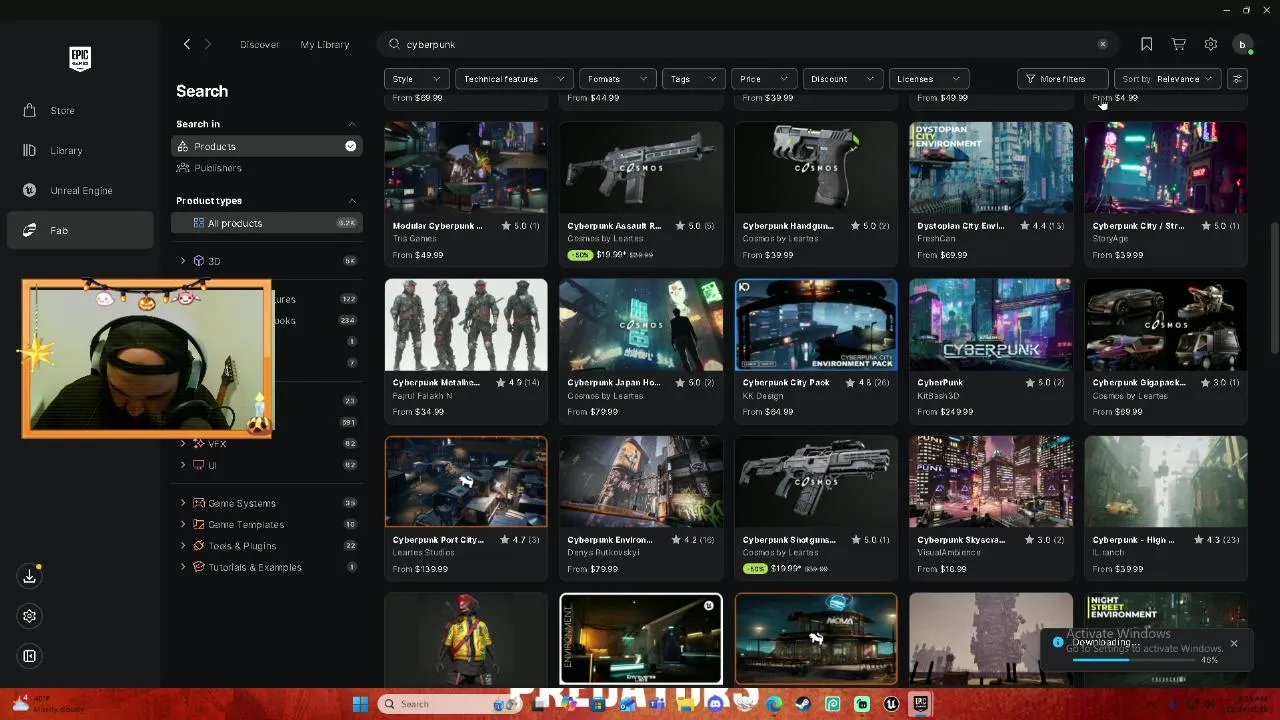The width and height of the screenshot is (1280, 720).
Task: Switch to the Discover tab
Action: click(259, 44)
